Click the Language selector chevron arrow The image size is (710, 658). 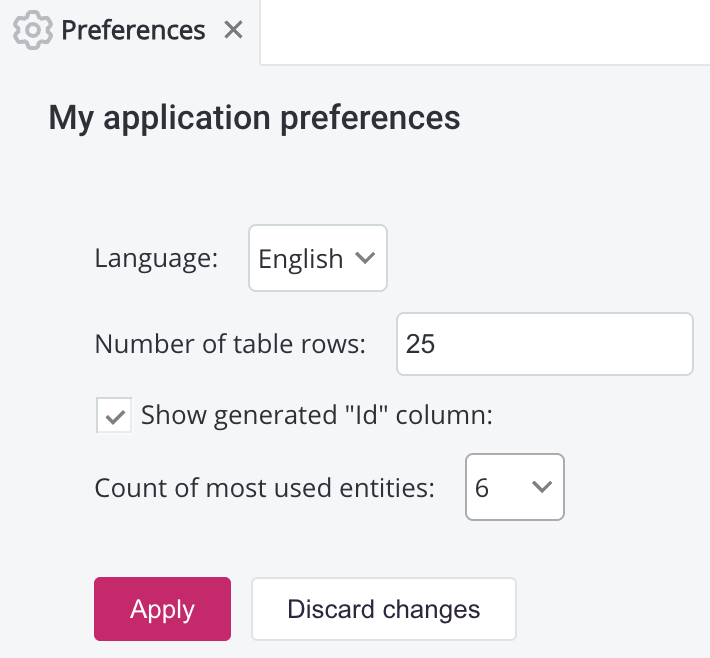(x=365, y=258)
